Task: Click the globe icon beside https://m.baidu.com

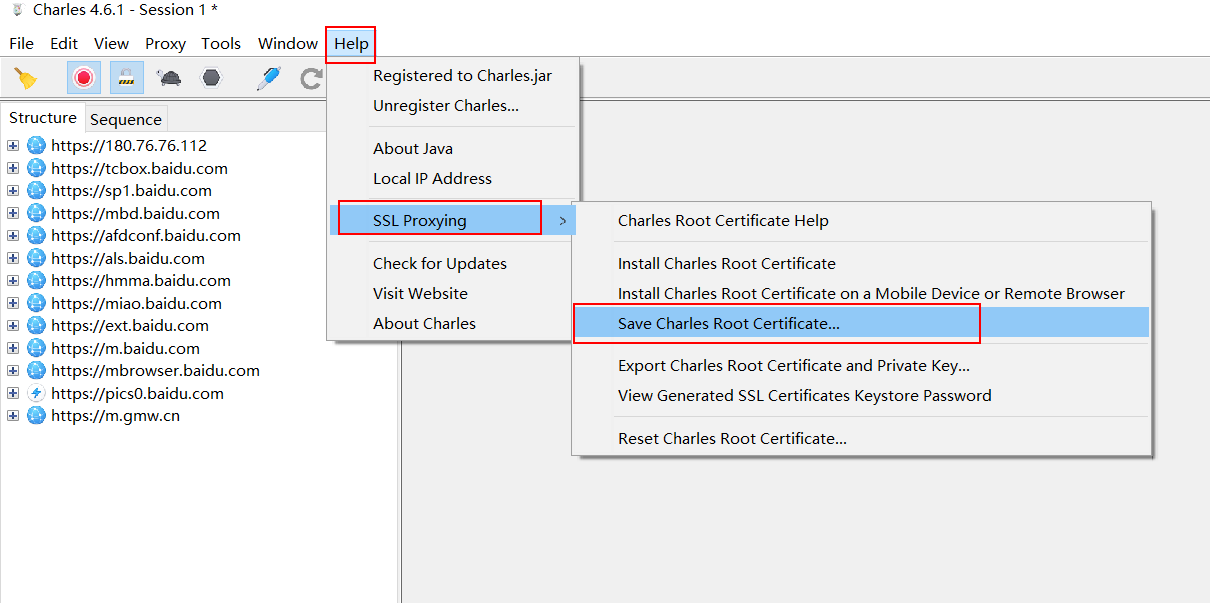Action: tap(37, 348)
